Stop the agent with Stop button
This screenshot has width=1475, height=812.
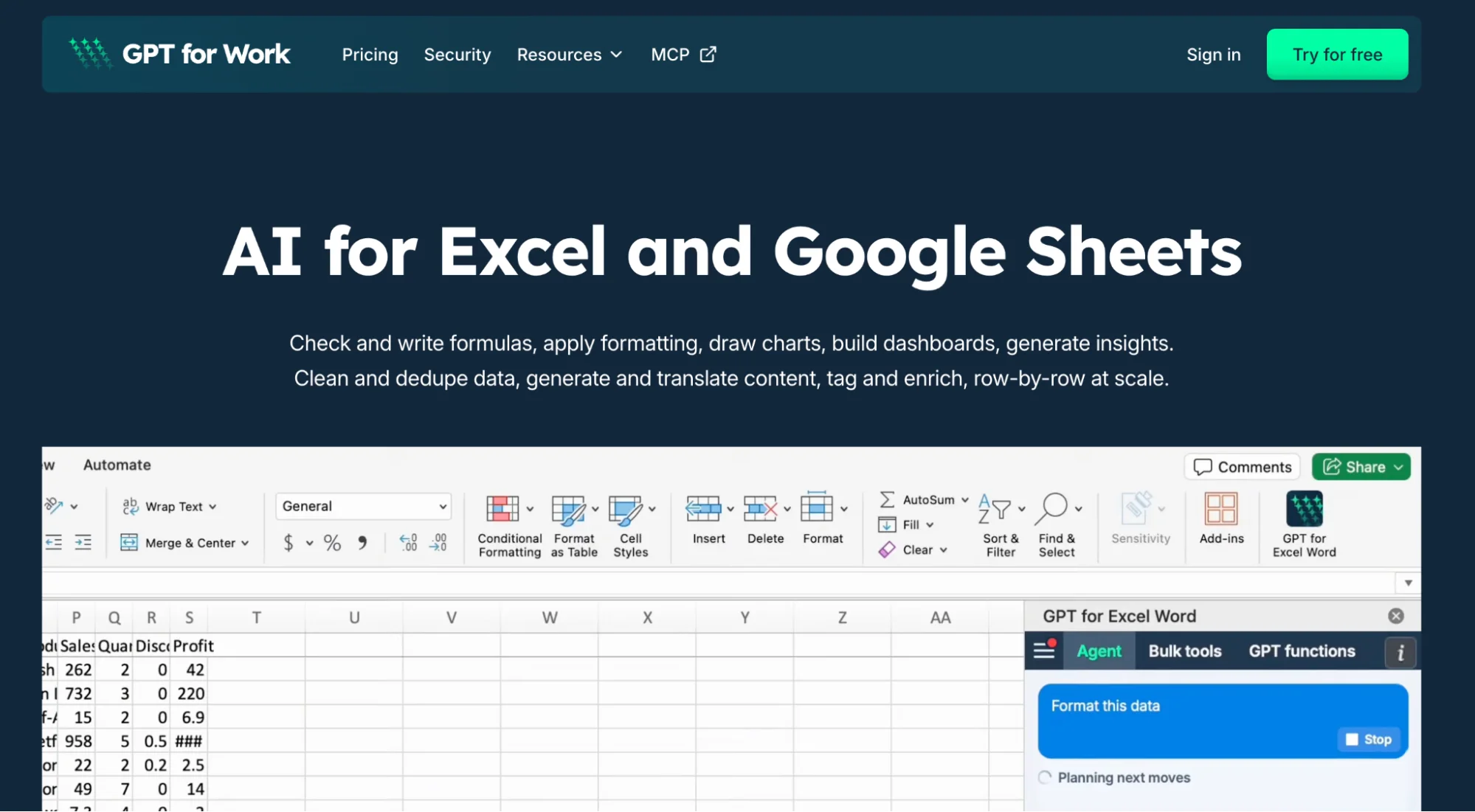(1368, 740)
